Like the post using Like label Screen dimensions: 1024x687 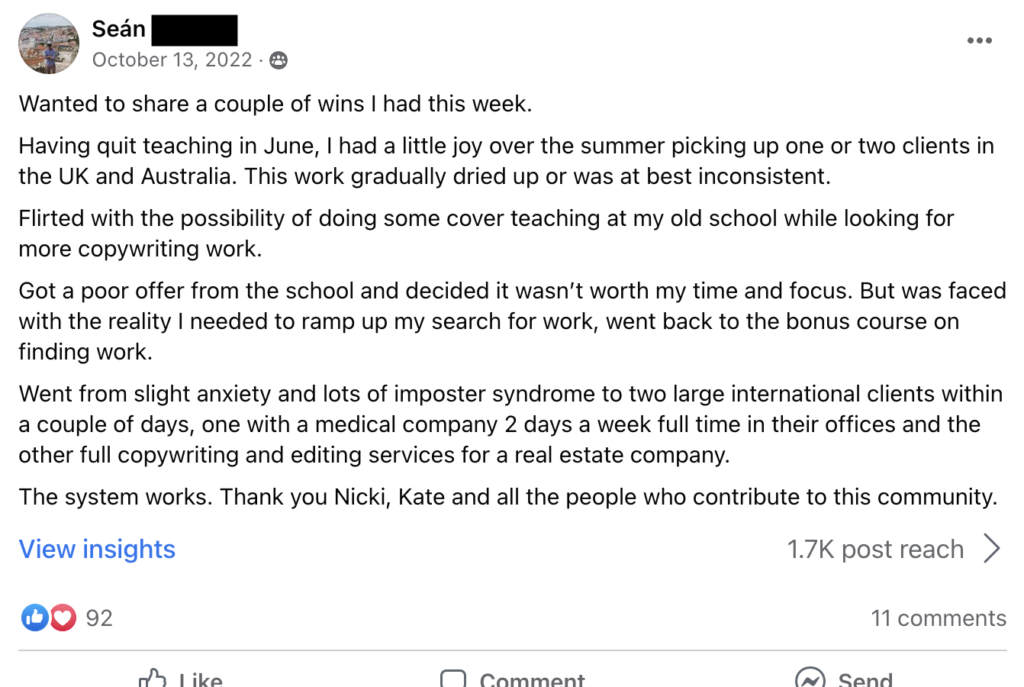(200, 679)
